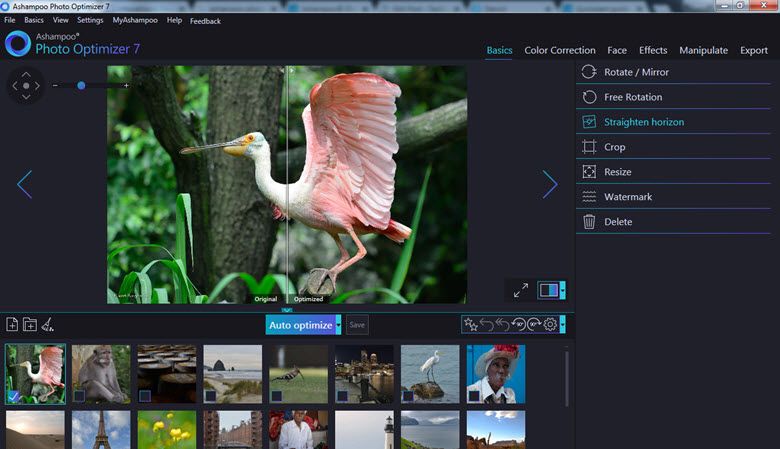Select the yellow flowers thumbnail
The image size is (780, 449).
pyautogui.click(x=167, y=430)
